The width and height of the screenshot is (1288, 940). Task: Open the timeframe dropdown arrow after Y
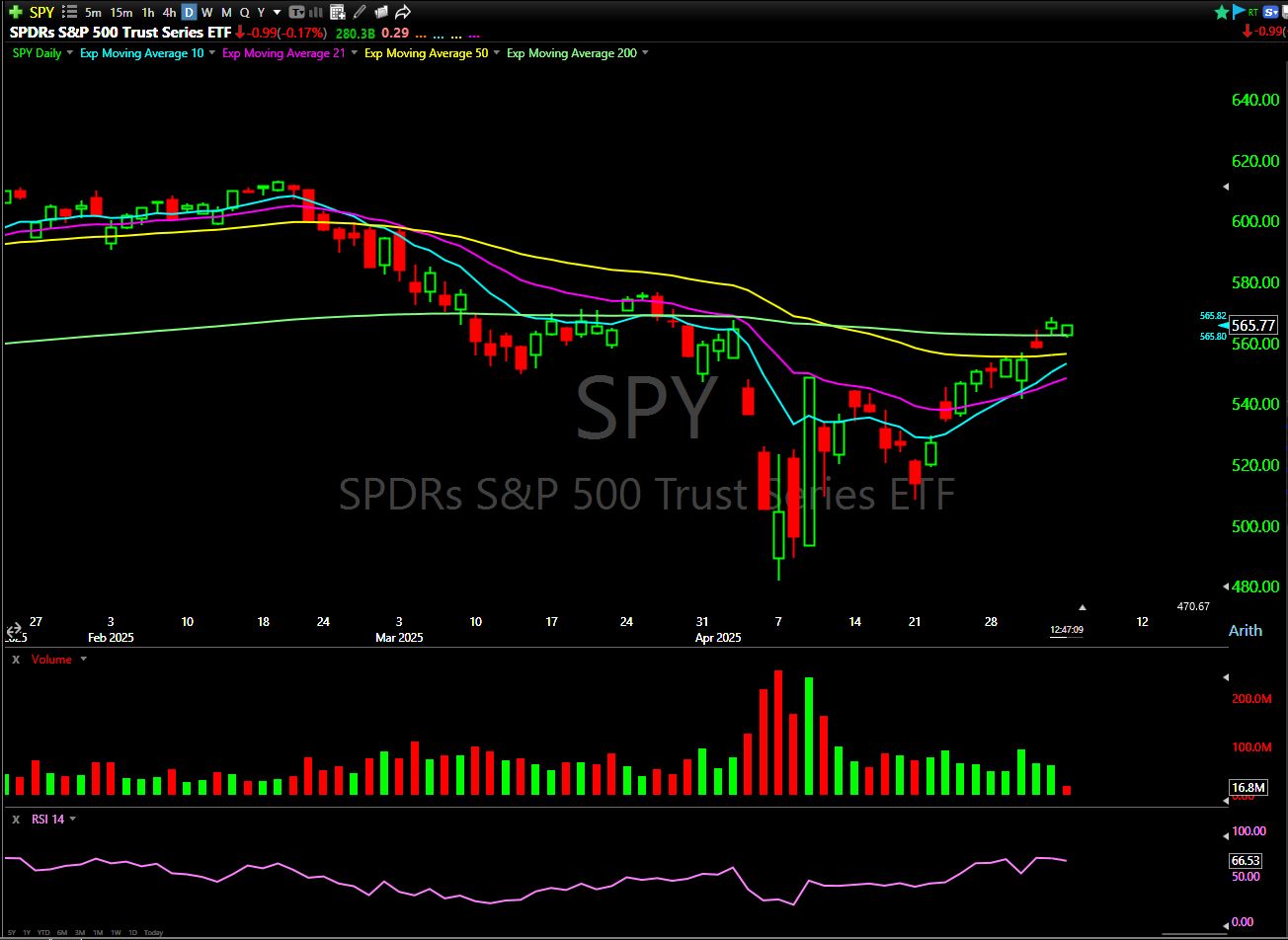coord(276,13)
